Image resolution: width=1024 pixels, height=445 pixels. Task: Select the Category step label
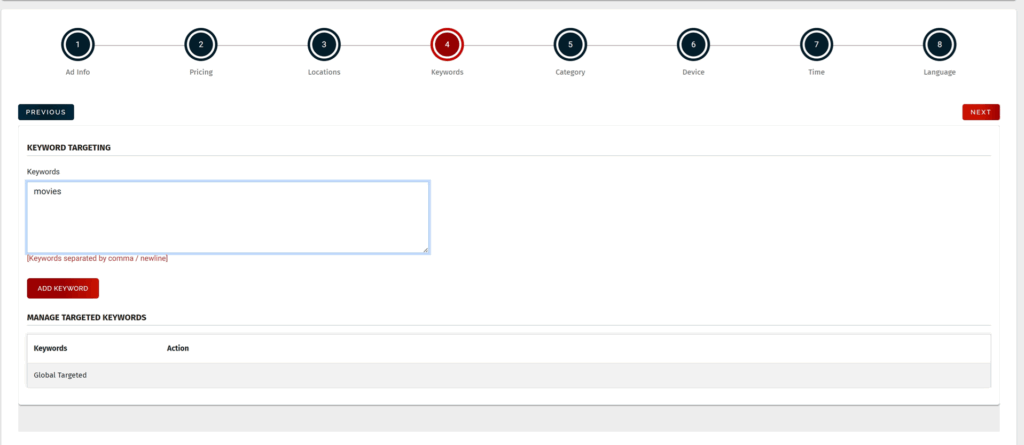click(570, 73)
